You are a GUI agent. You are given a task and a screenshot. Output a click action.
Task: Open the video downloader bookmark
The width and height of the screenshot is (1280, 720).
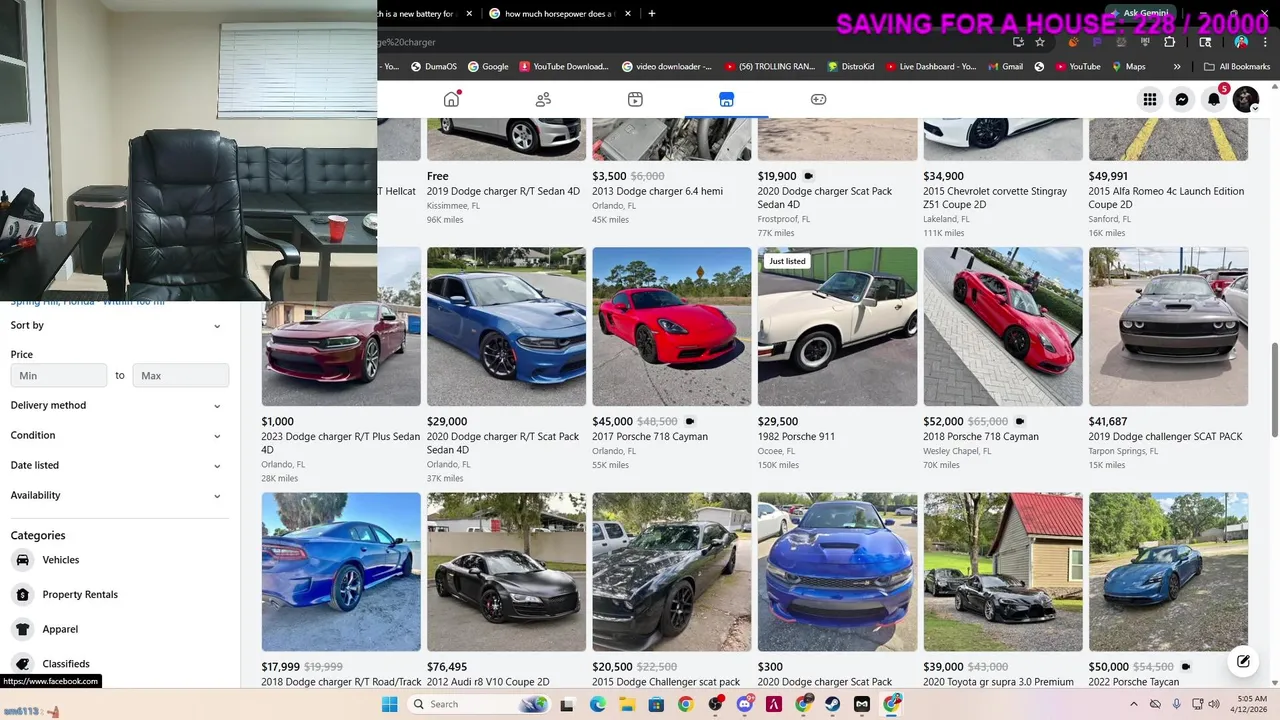[x=667, y=67]
